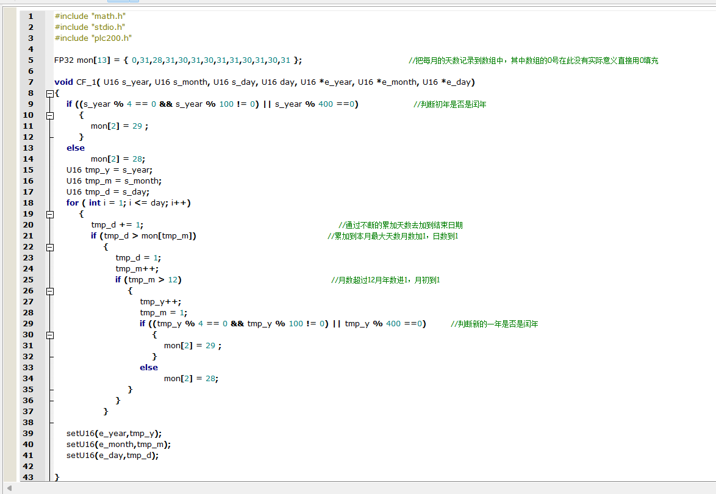
Task: Place cursor on the setU16(e_day,tmp_d) line
Action: point(112,455)
